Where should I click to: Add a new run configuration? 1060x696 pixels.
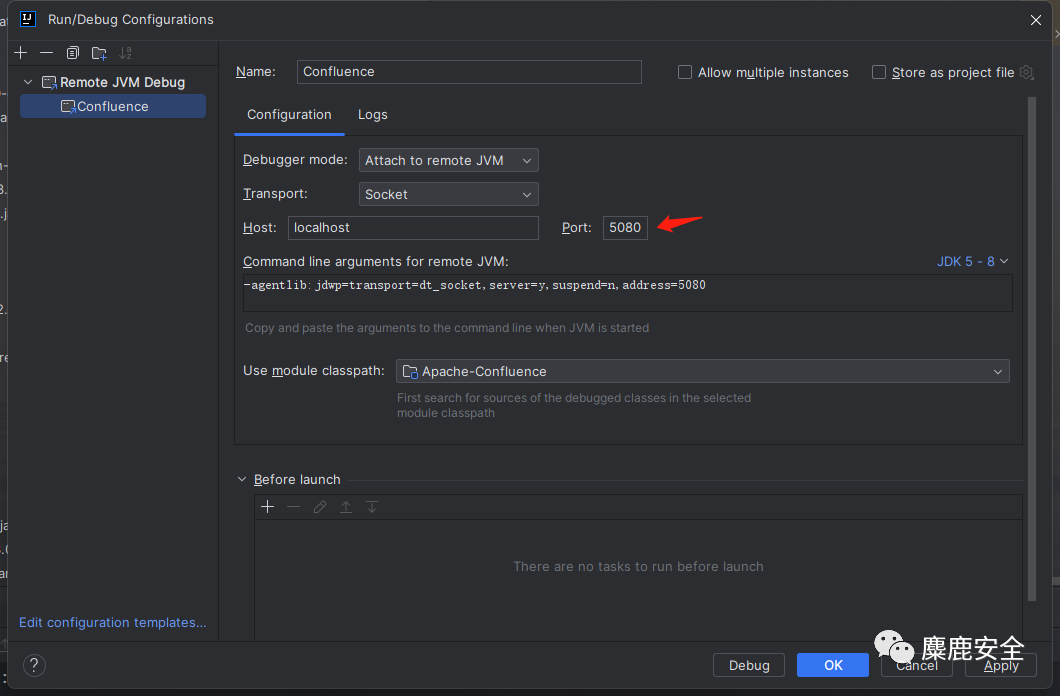click(x=21, y=53)
